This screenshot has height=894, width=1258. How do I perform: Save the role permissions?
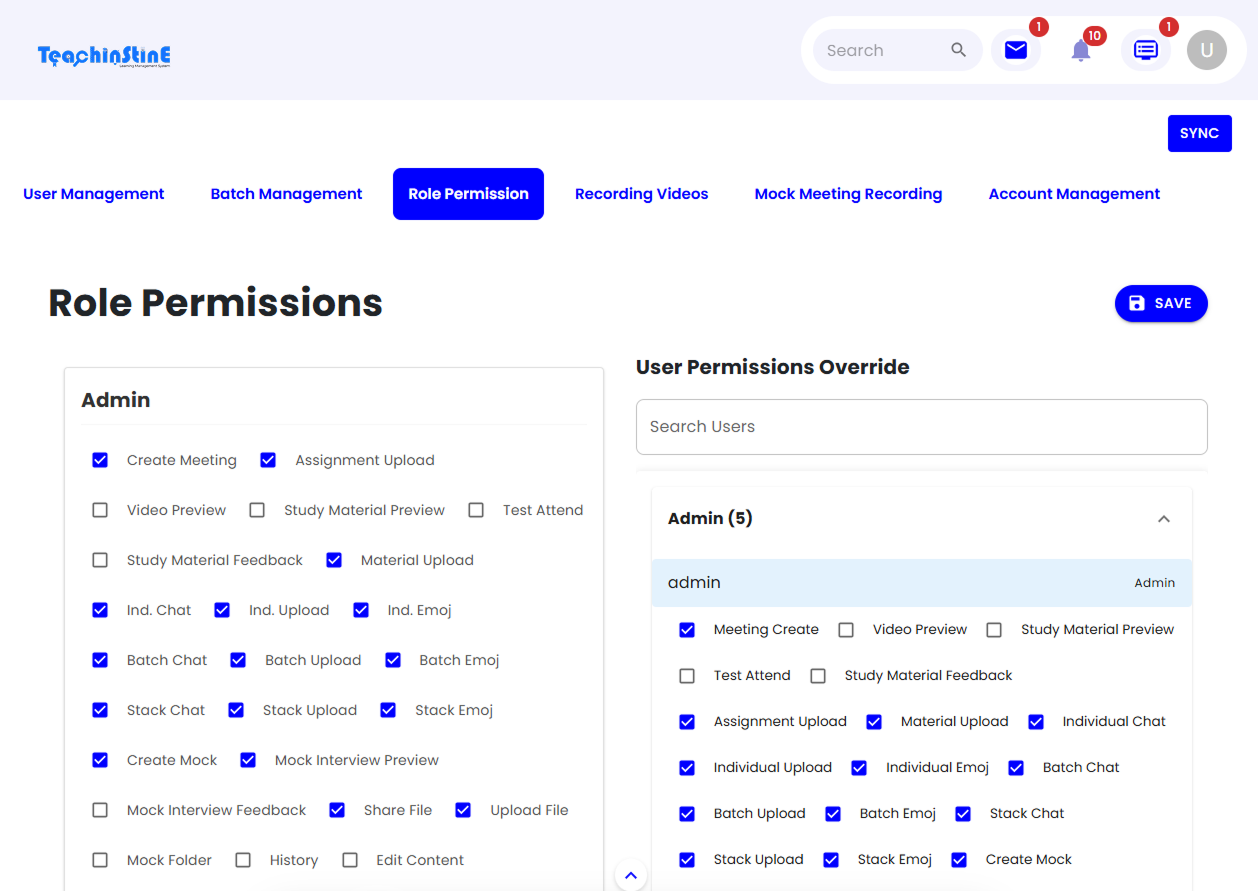coord(1160,304)
